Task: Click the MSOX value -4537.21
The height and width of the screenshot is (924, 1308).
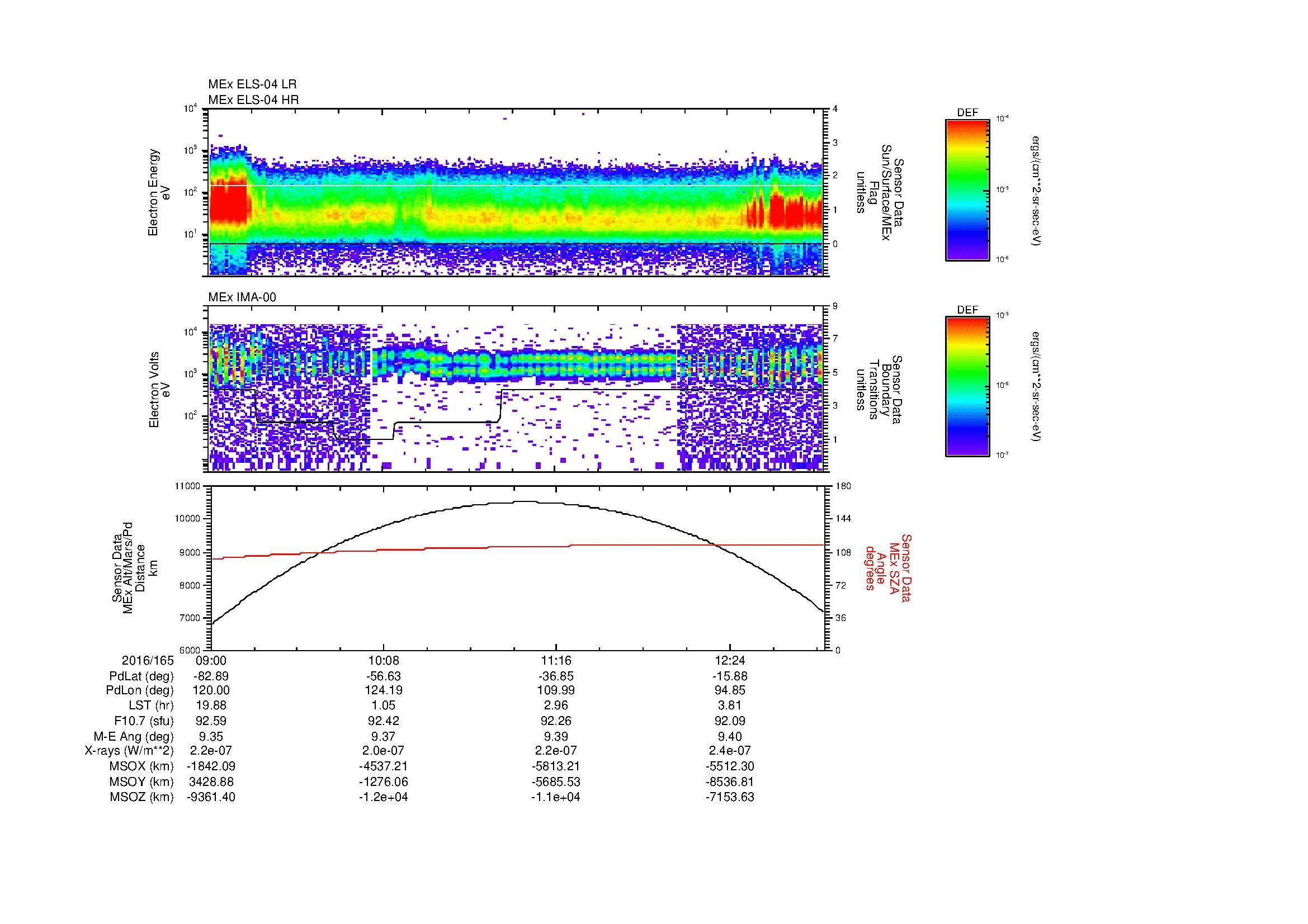Action: point(384,767)
